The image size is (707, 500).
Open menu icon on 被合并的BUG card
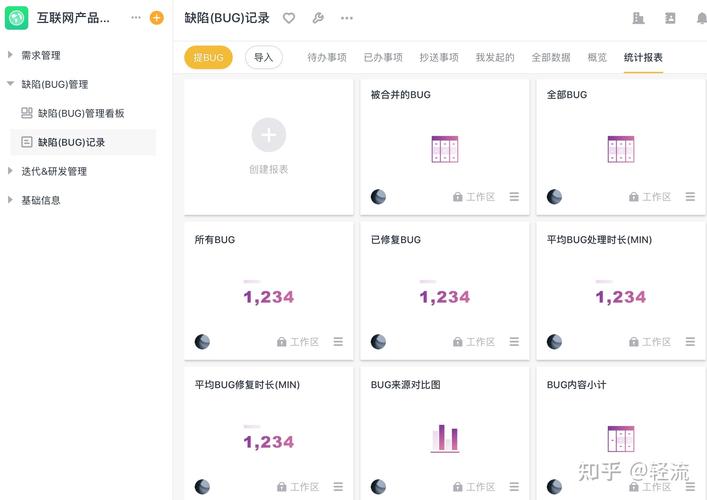pos(514,197)
